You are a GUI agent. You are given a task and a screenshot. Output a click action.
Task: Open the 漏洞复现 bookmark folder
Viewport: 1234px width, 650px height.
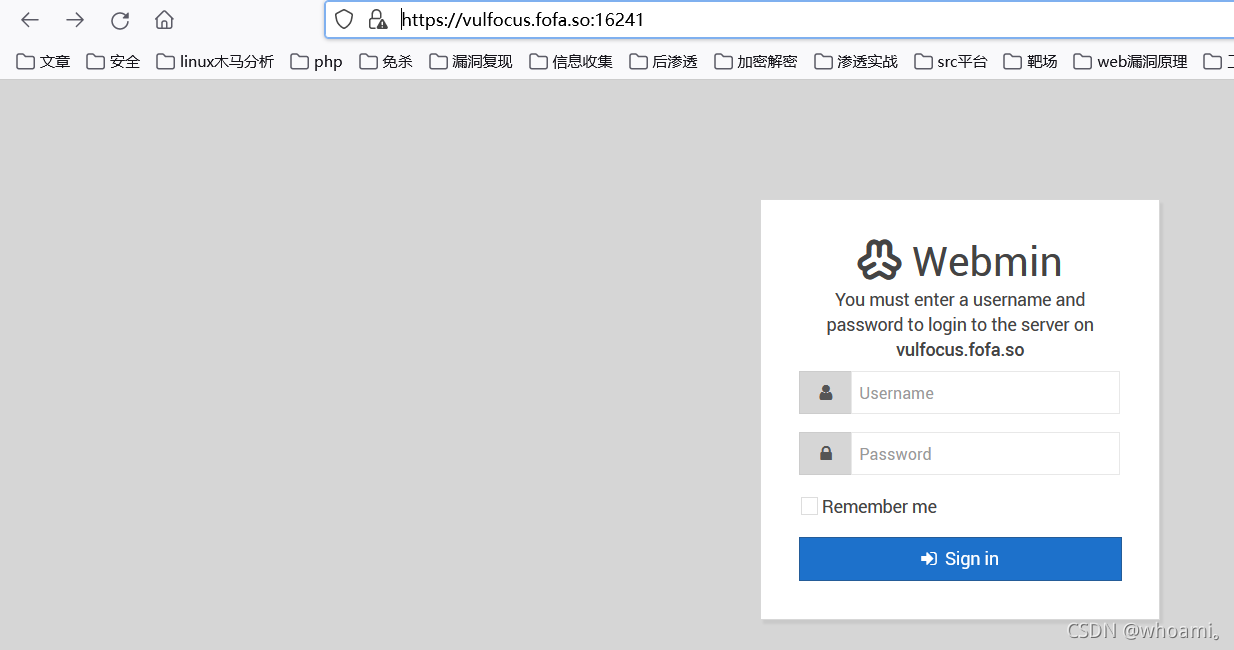click(471, 62)
